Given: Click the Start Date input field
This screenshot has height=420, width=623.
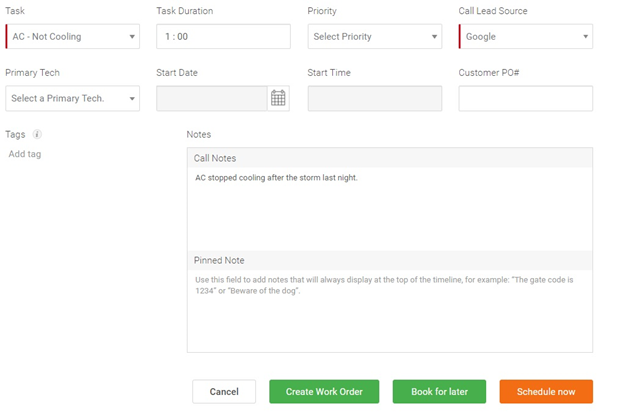Looking at the screenshot, I should coord(211,98).
